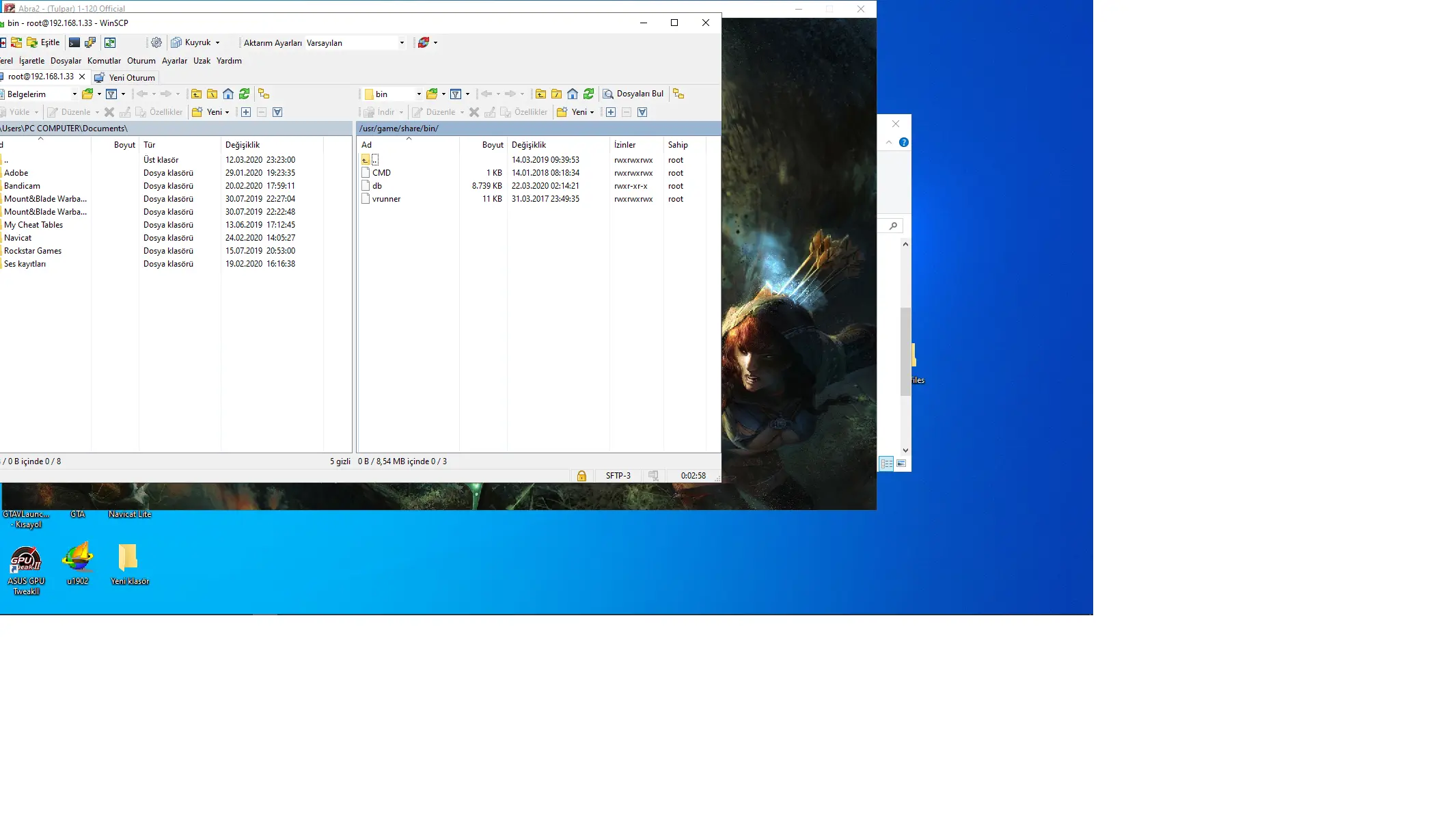This screenshot has width=1456, height=819.
Task: Click open directory icon in local panel
Action: (x=87, y=94)
